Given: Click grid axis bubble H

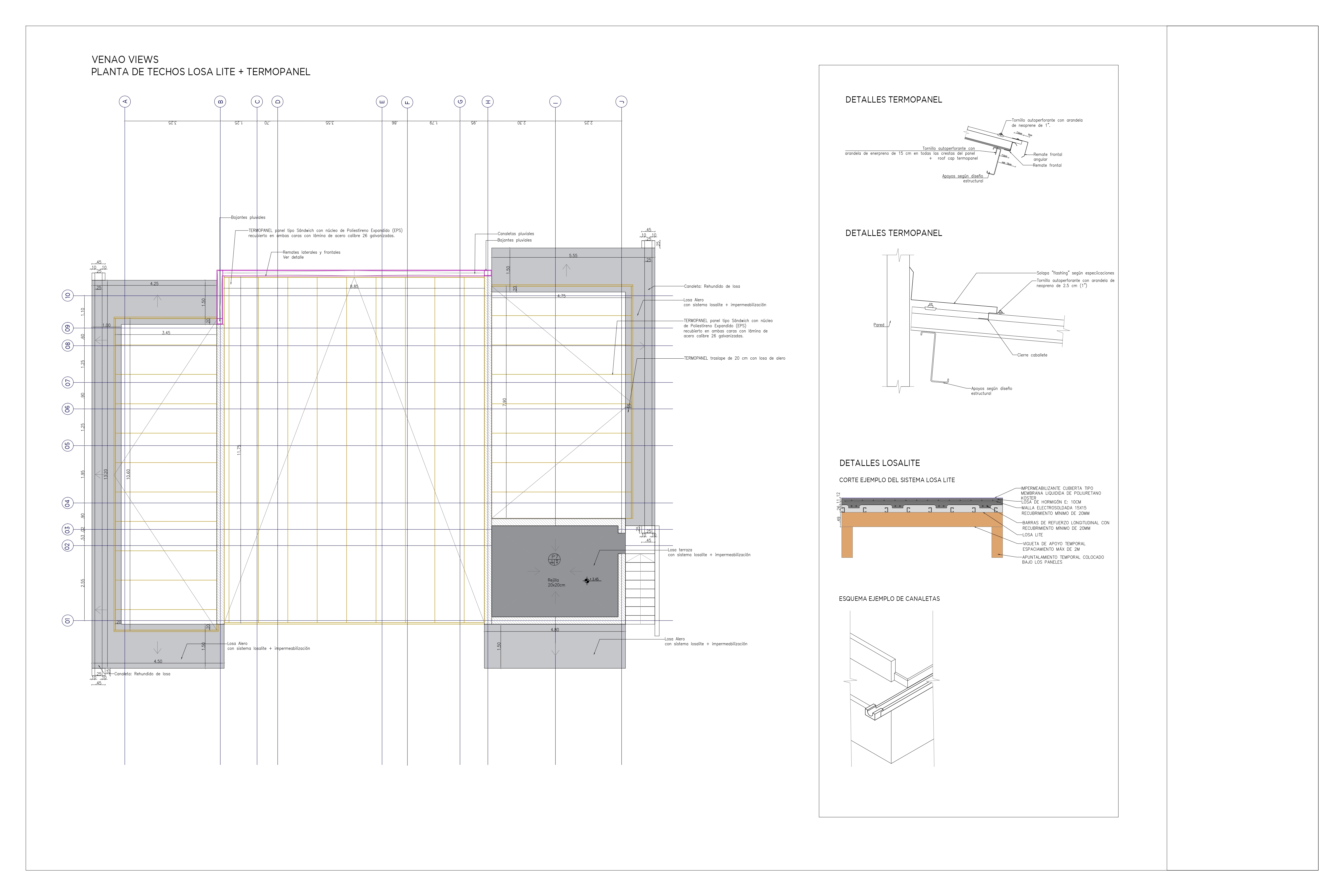Looking at the screenshot, I should coord(487,102).
